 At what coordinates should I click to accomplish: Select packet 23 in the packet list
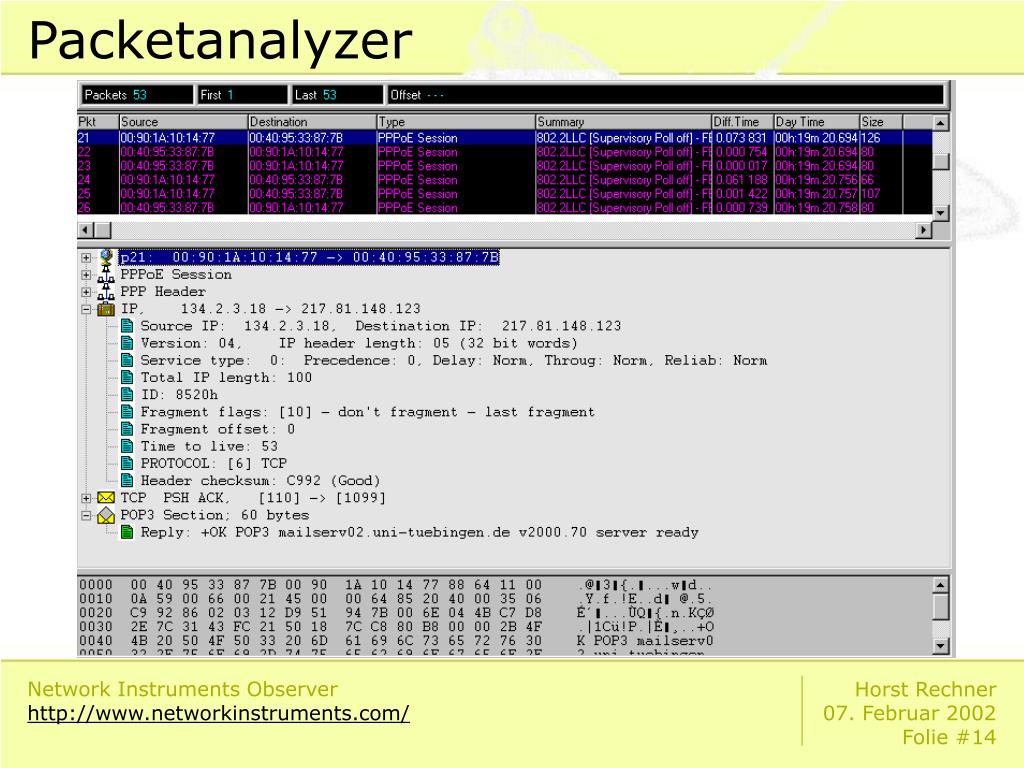pos(504,166)
